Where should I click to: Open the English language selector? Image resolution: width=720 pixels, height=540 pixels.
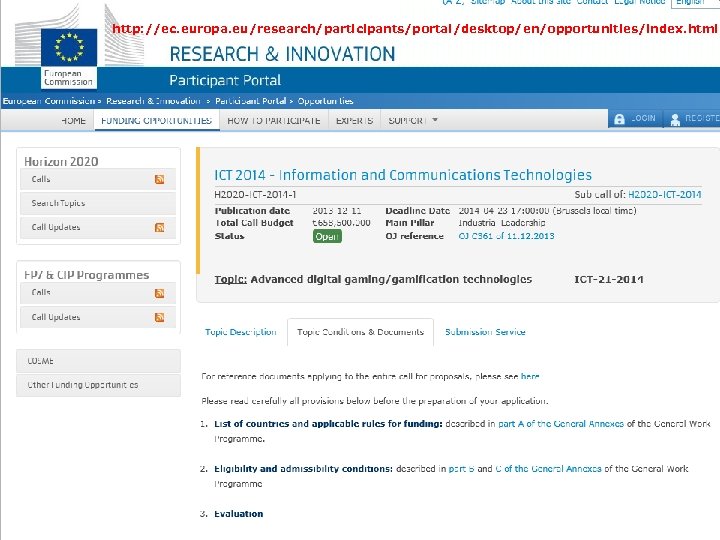click(694, 3)
